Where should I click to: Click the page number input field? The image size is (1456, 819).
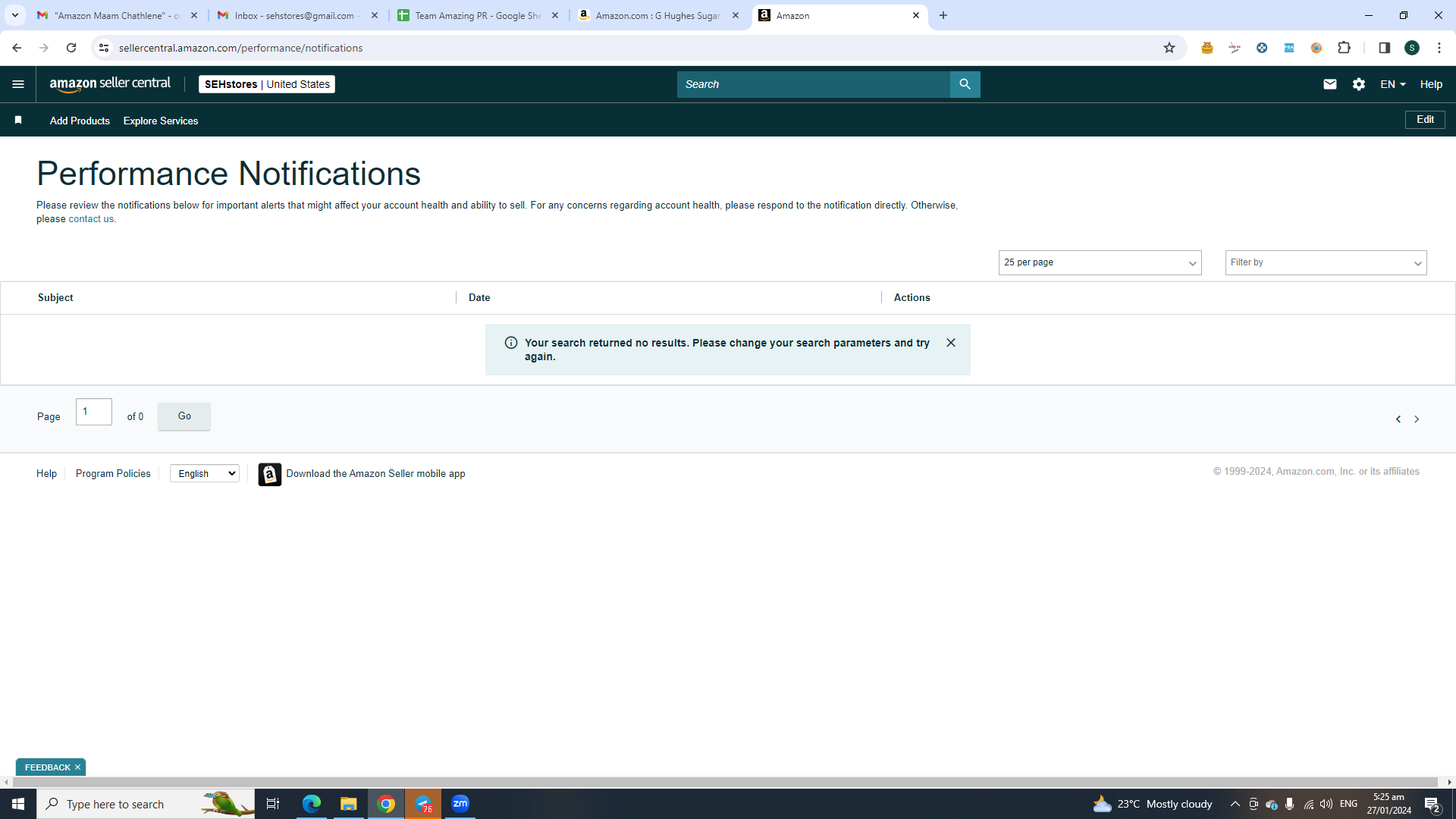tap(94, 412)
